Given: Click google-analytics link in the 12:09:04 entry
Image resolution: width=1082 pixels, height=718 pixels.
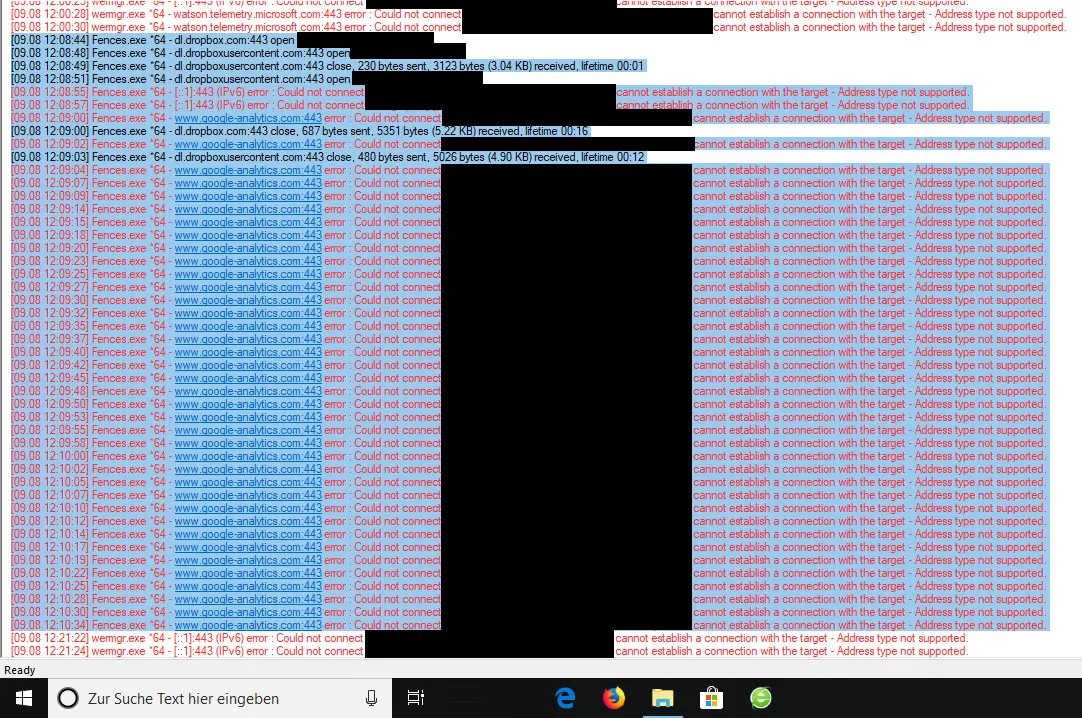Looking at the screenshot, I should 248,170.
